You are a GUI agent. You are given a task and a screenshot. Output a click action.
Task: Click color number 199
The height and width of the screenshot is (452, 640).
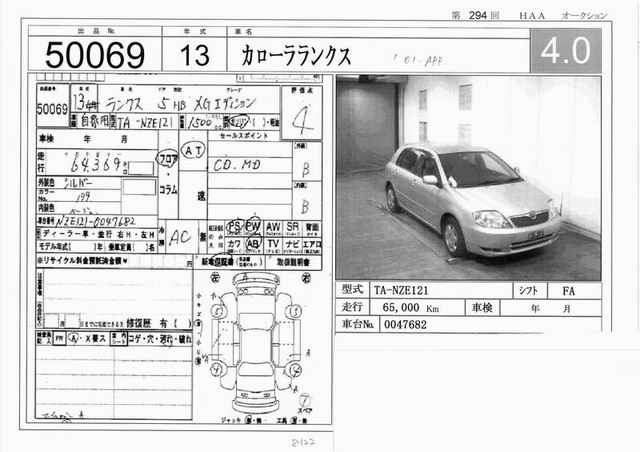pyautogui.click(x=83, y=197)
